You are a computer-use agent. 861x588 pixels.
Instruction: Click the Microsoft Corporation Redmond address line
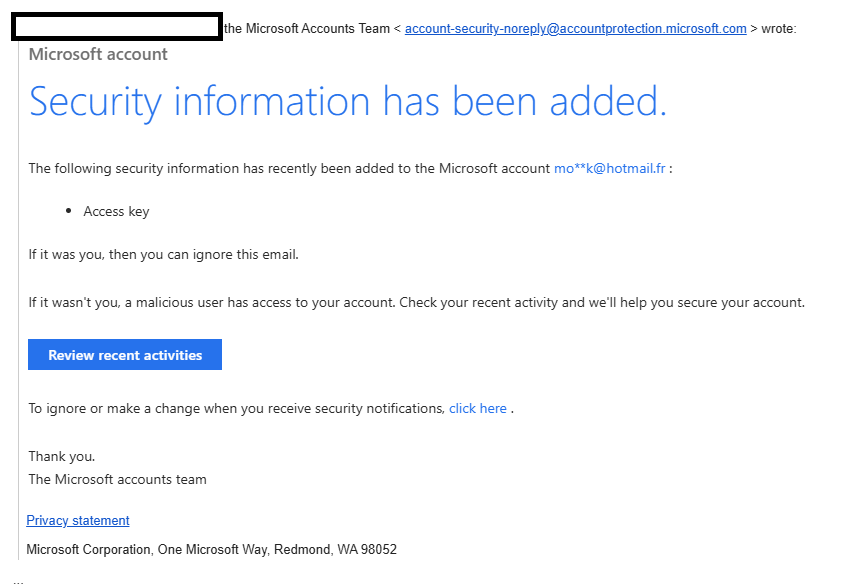[x=211, y=550]
